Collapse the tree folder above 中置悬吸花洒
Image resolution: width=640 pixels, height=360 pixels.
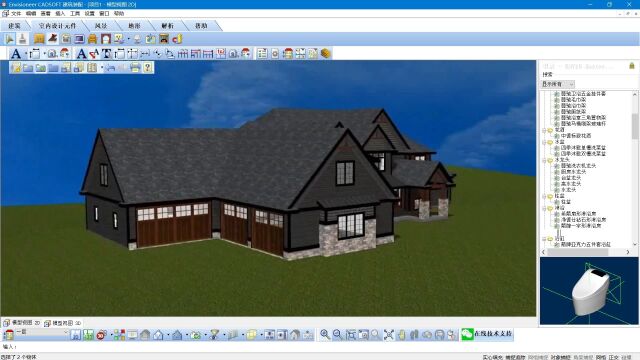544,130
